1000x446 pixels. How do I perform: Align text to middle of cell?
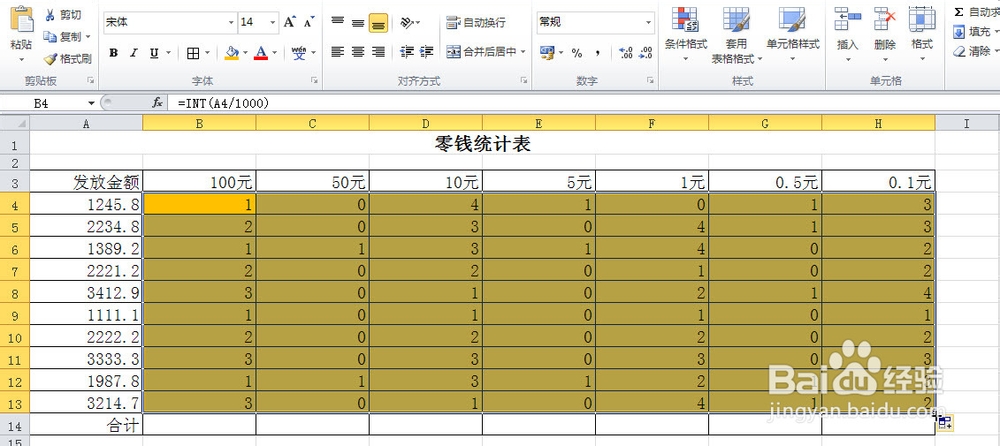coord(358,23)
